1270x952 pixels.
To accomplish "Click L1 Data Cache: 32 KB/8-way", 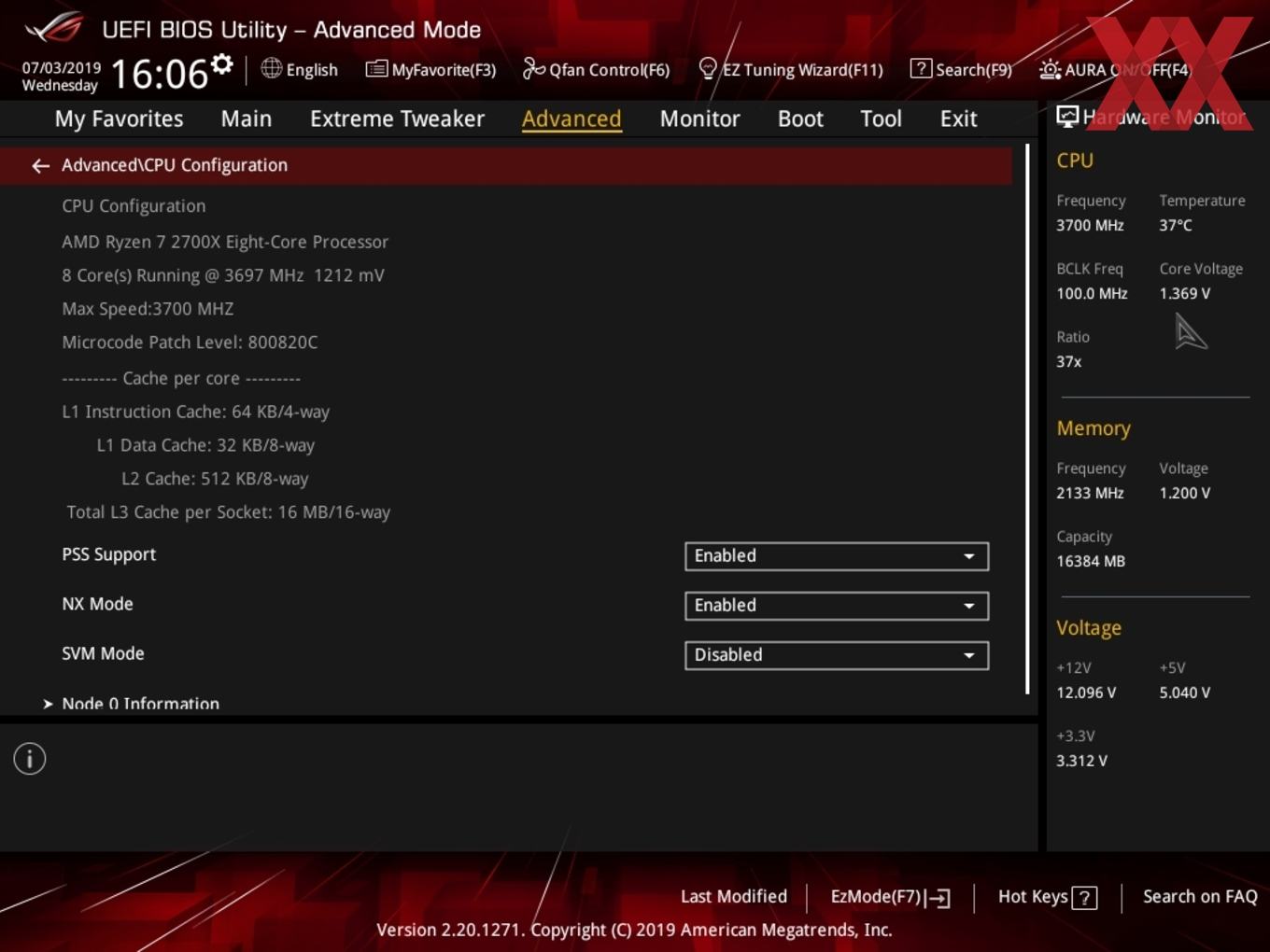I will point(205,445).
